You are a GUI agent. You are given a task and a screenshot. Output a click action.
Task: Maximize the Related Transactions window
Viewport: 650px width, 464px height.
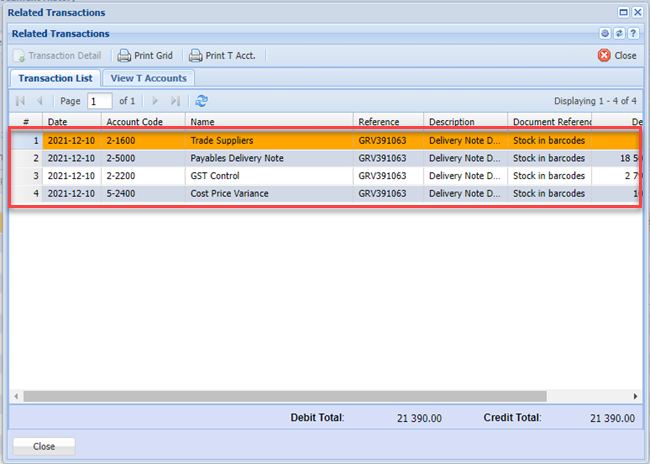623,12
